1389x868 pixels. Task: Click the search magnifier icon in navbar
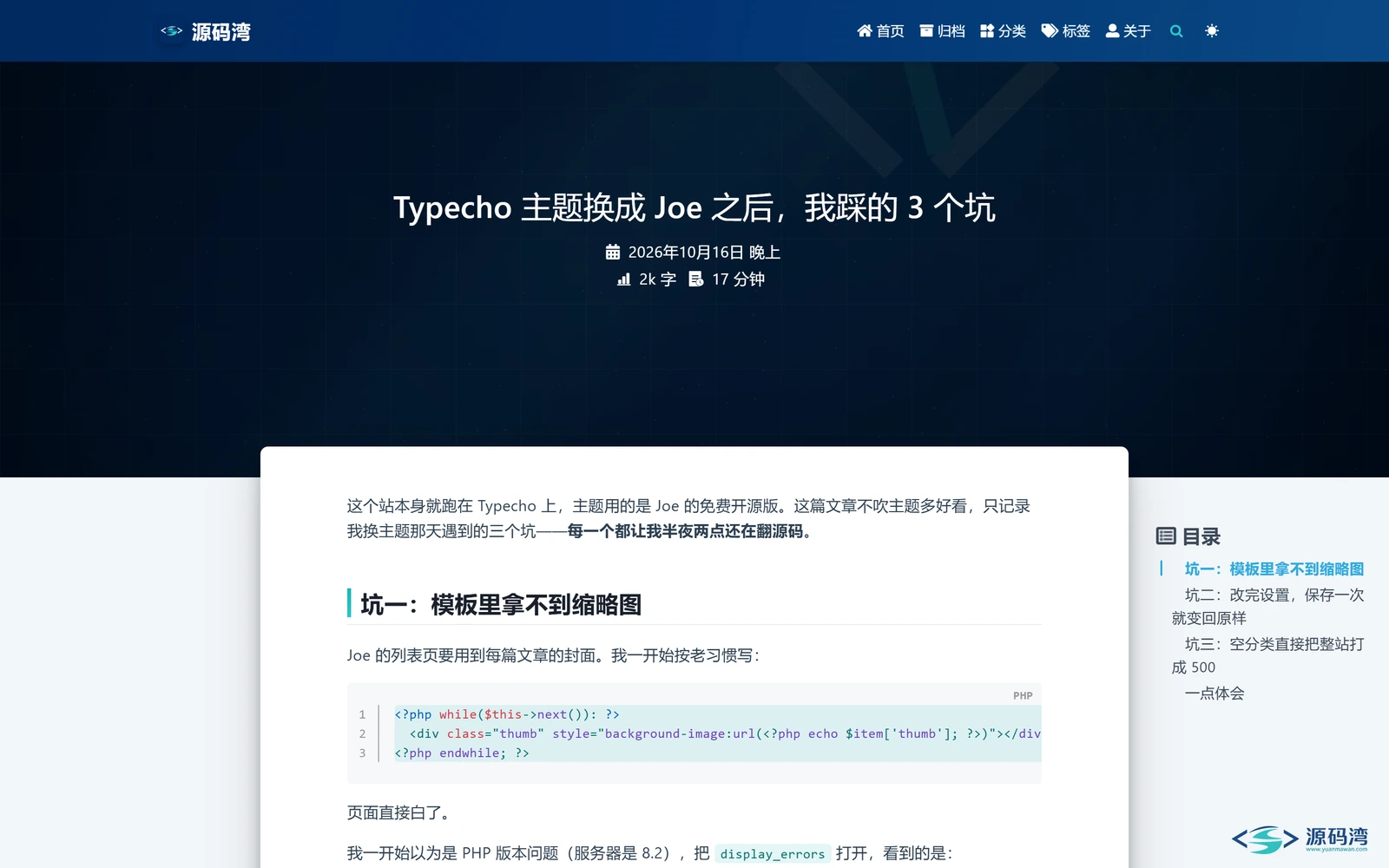(1176, 31)
